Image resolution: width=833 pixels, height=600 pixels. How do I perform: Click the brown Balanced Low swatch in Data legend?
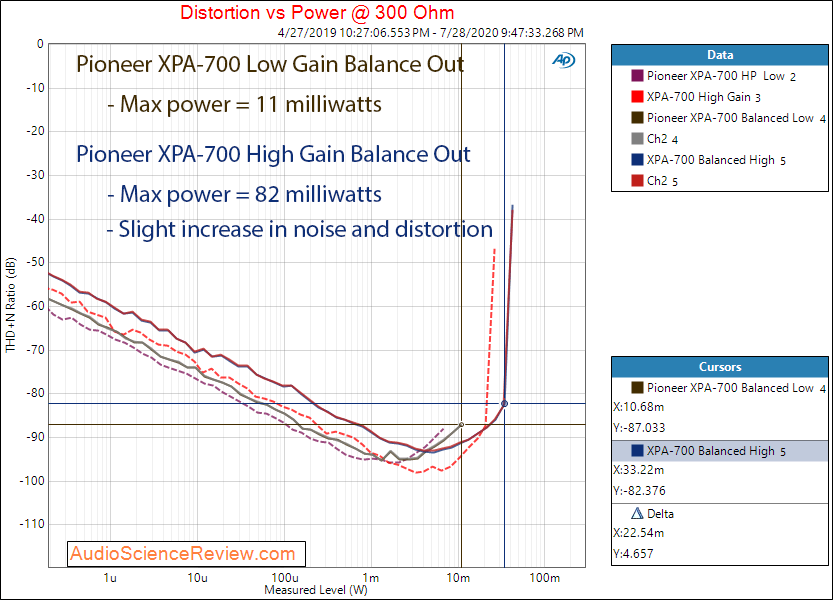(637, 117)
